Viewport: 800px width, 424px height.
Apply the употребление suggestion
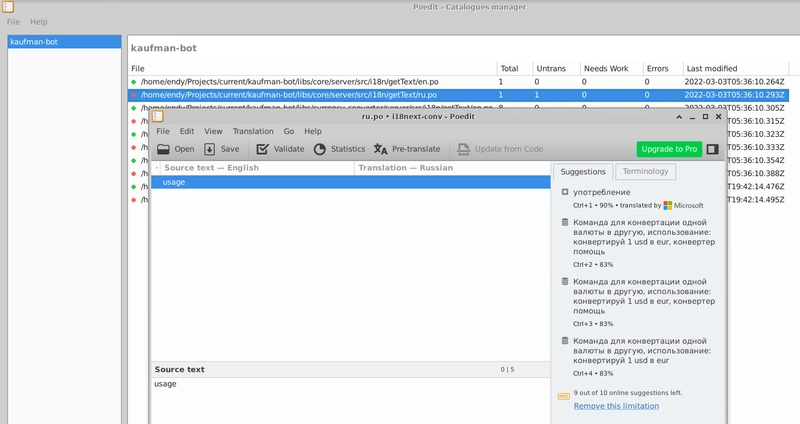(602, 192)
